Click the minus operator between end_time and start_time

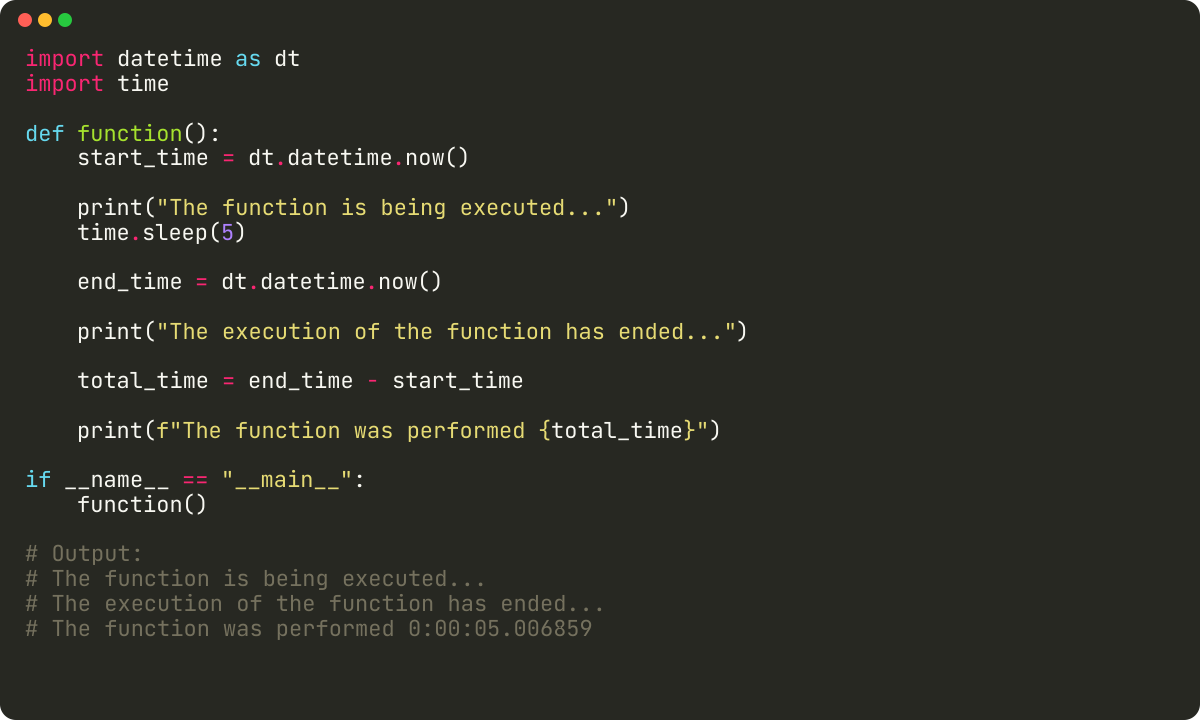(x=372, y=381)
